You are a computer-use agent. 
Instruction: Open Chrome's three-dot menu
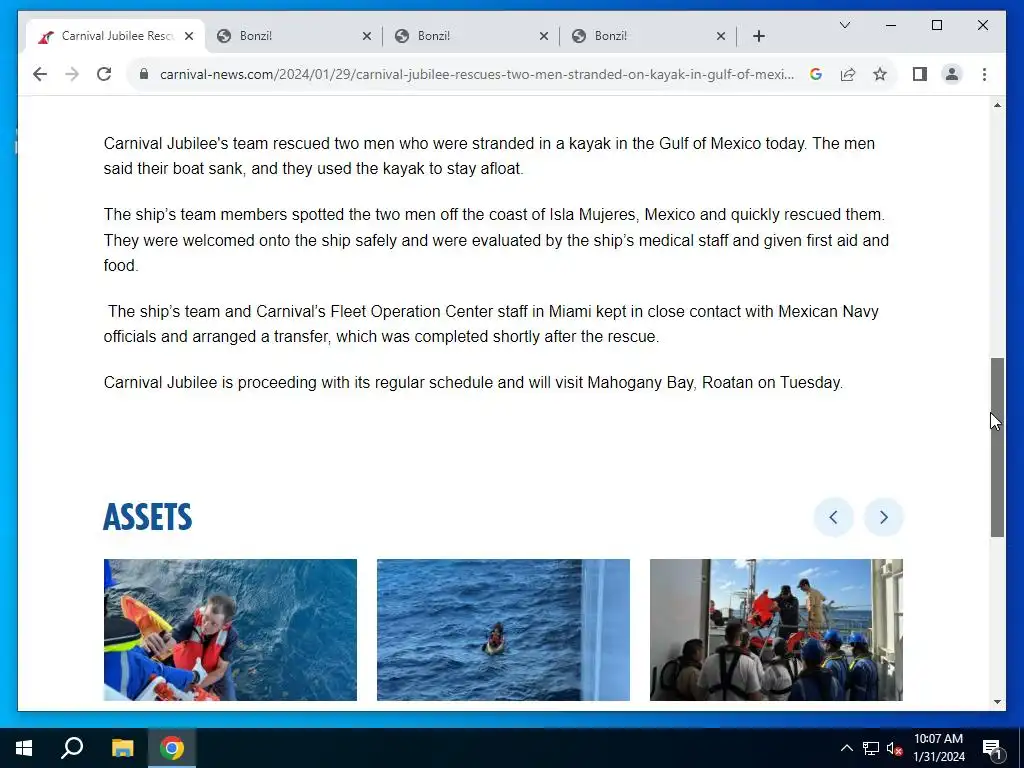point(984,74)
